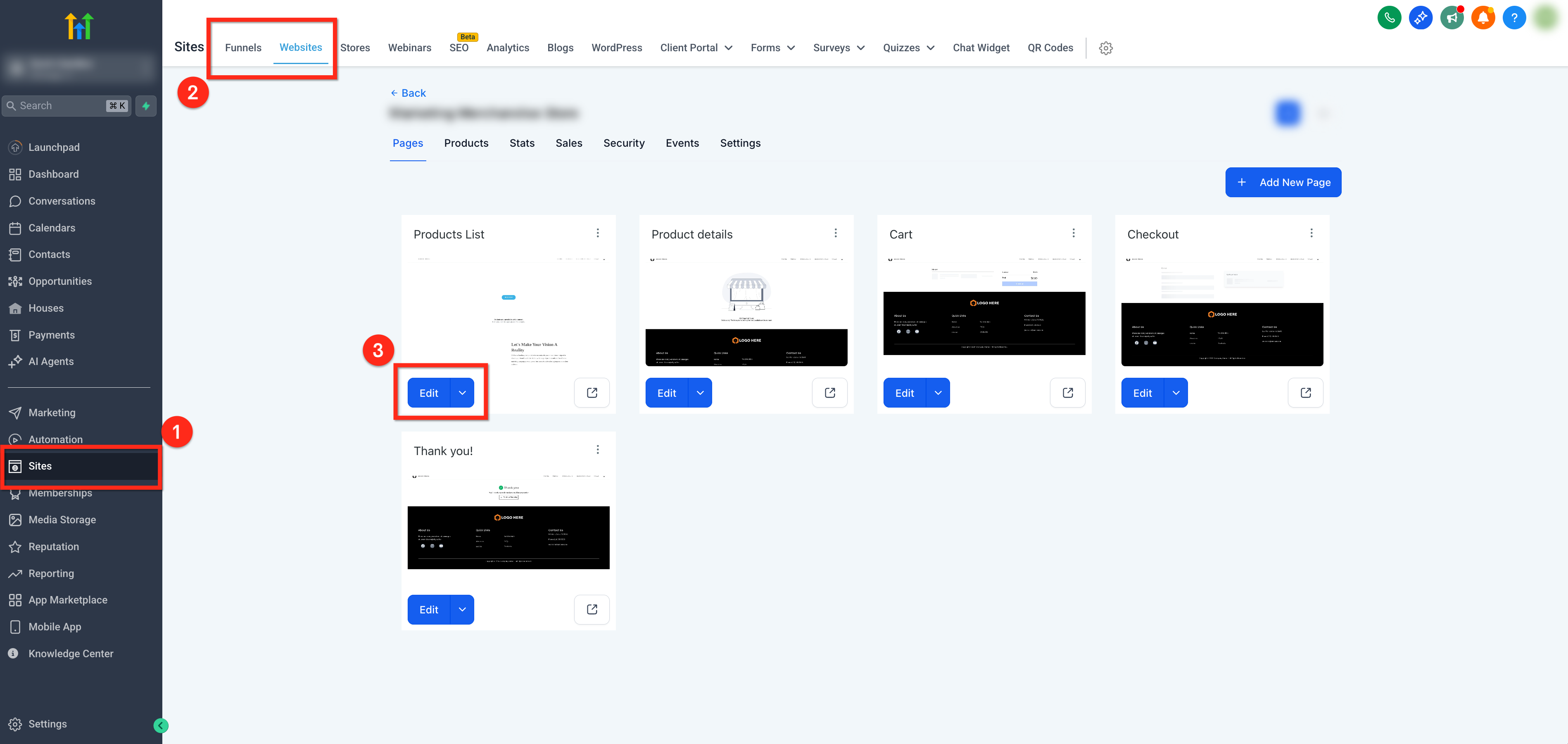
Task: Click the Sites settings gear icon
Action: [1105, 48]
